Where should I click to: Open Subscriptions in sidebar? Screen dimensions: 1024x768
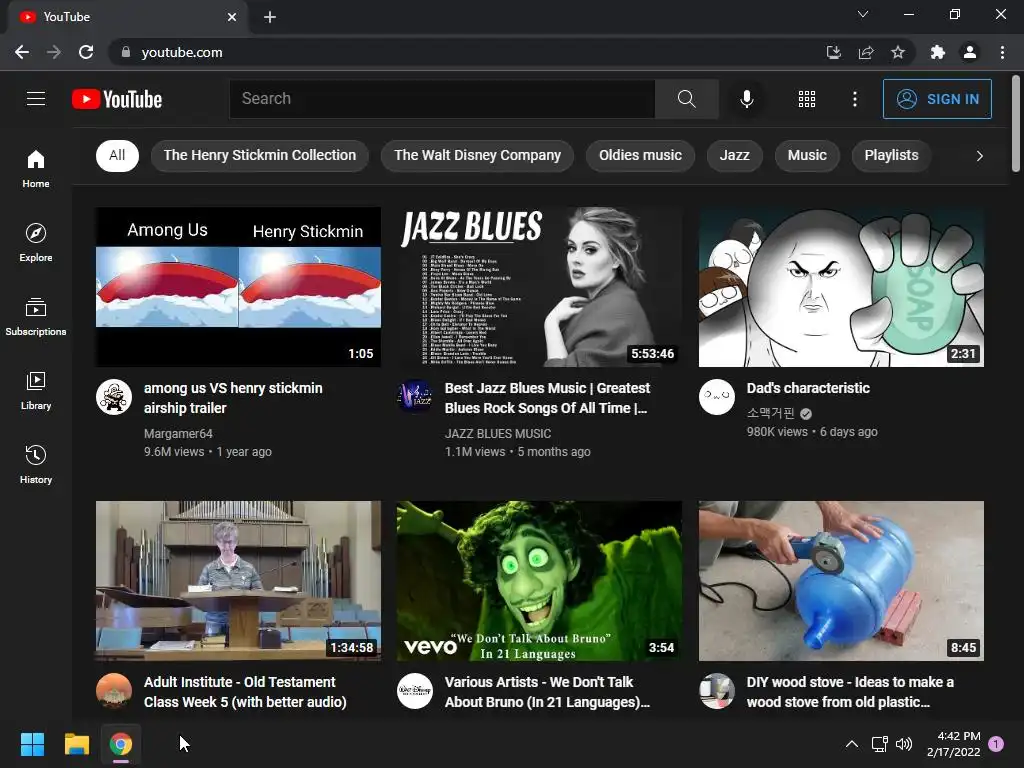[36, 316]
